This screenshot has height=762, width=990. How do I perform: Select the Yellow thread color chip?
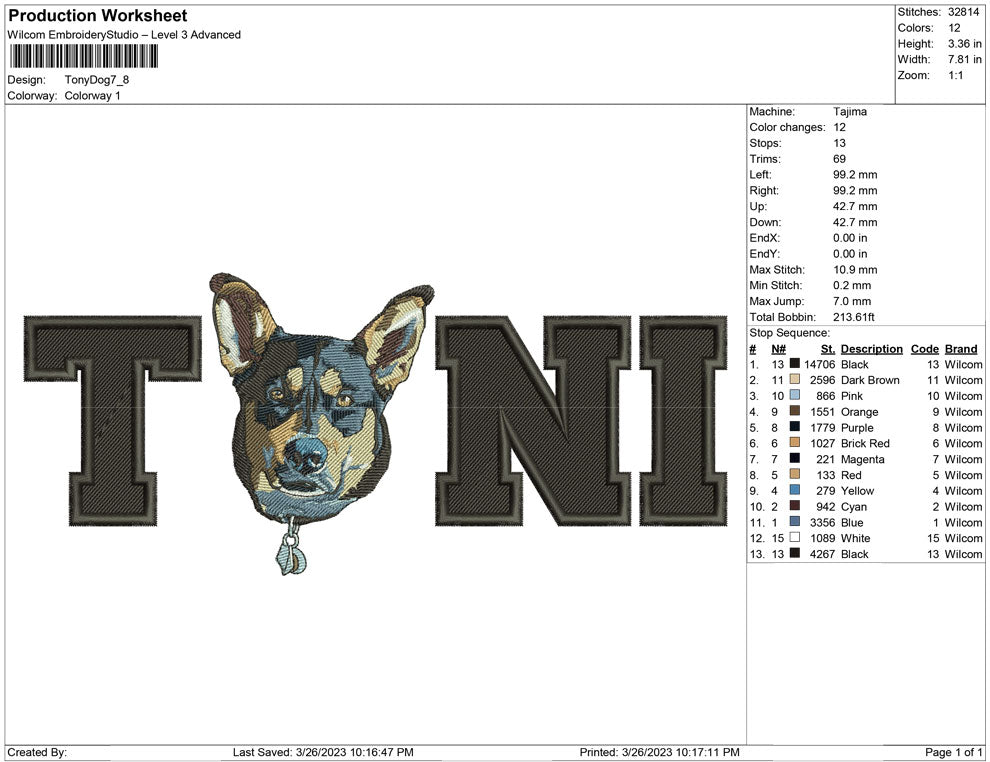pyautogui.click(x=794, y=491)
